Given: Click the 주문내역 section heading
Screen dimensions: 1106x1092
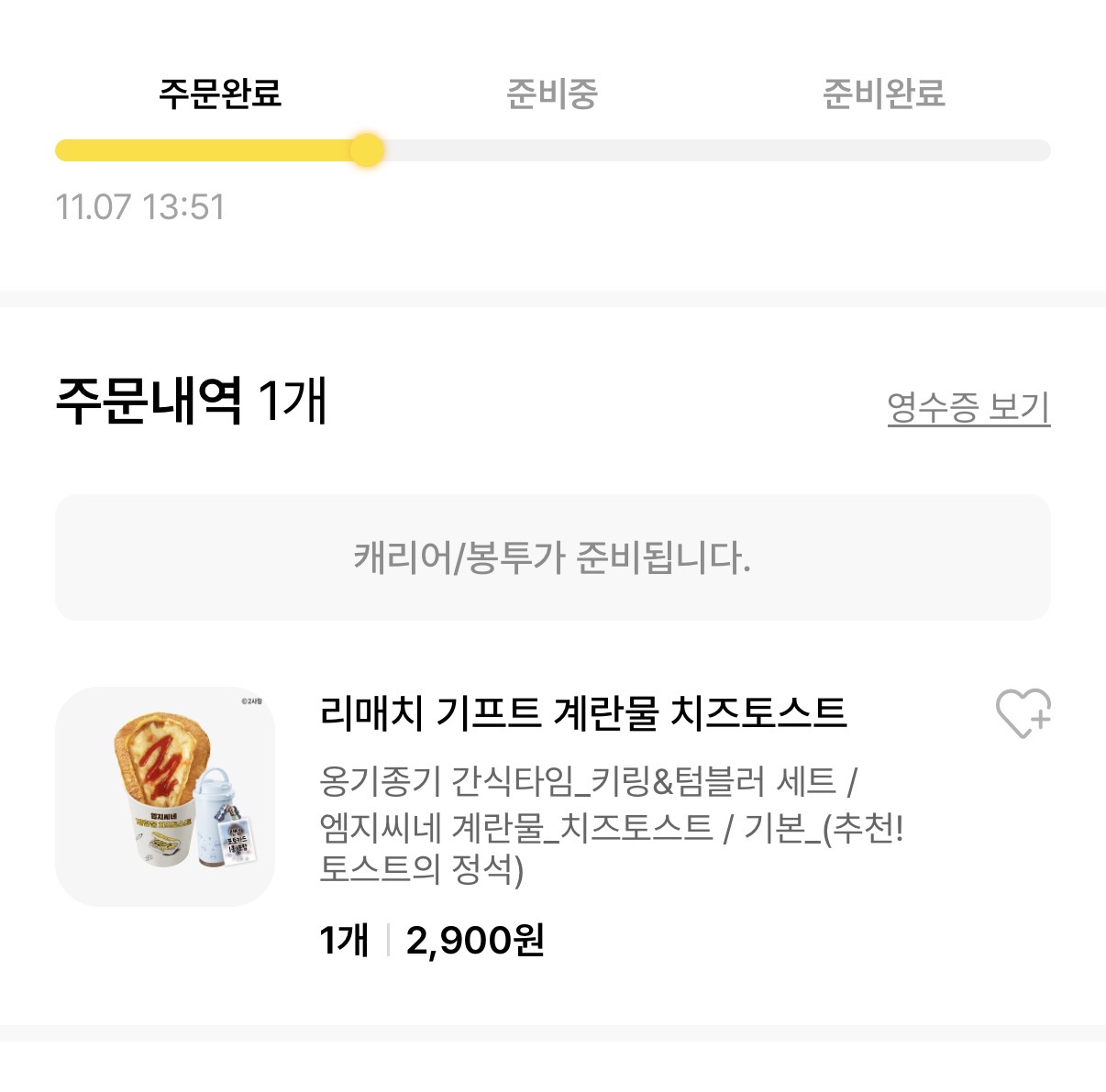Looking at the screenshot, I should [149, 401].
